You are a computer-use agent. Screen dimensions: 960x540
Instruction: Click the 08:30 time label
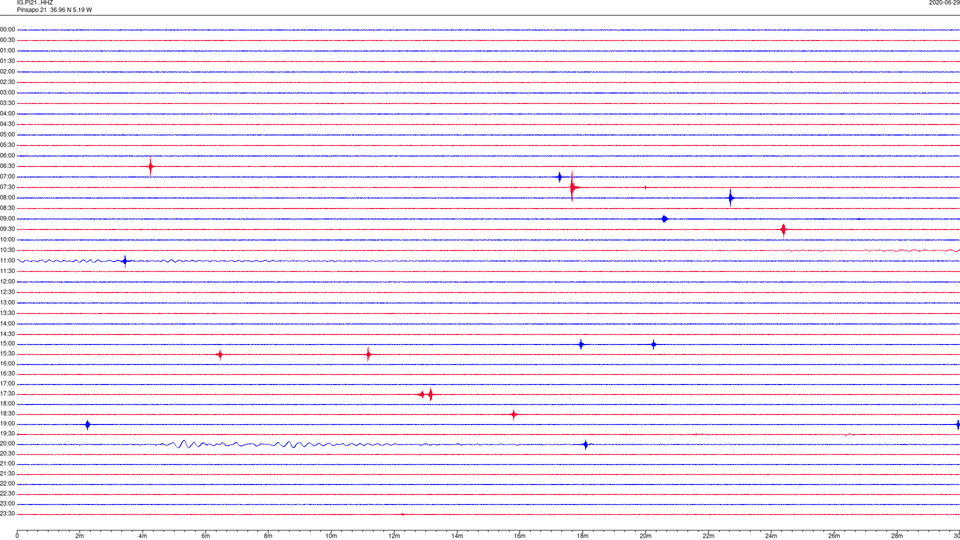(x=7, y=208)
